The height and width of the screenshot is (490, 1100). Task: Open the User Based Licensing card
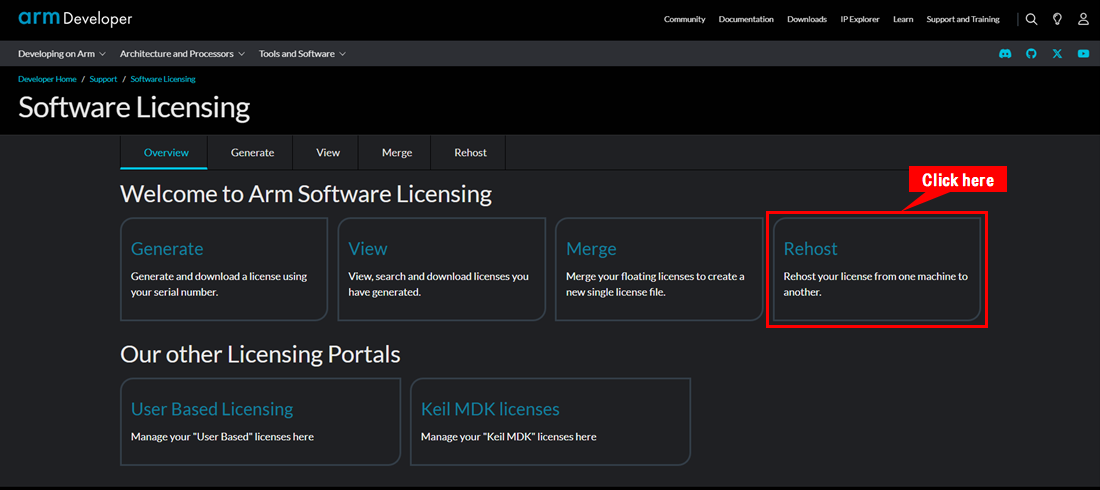coord(260,421)
